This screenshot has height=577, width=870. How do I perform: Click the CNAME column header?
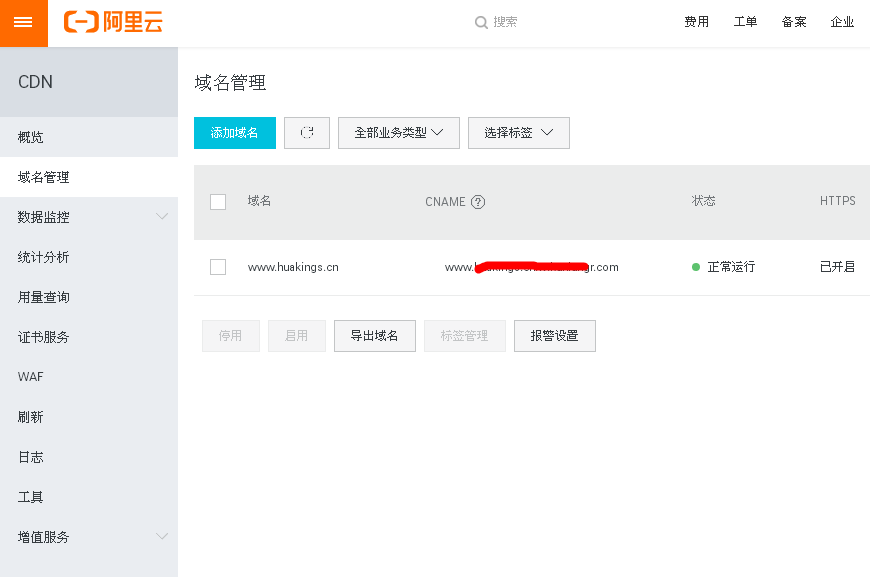[x=445, y=202]
